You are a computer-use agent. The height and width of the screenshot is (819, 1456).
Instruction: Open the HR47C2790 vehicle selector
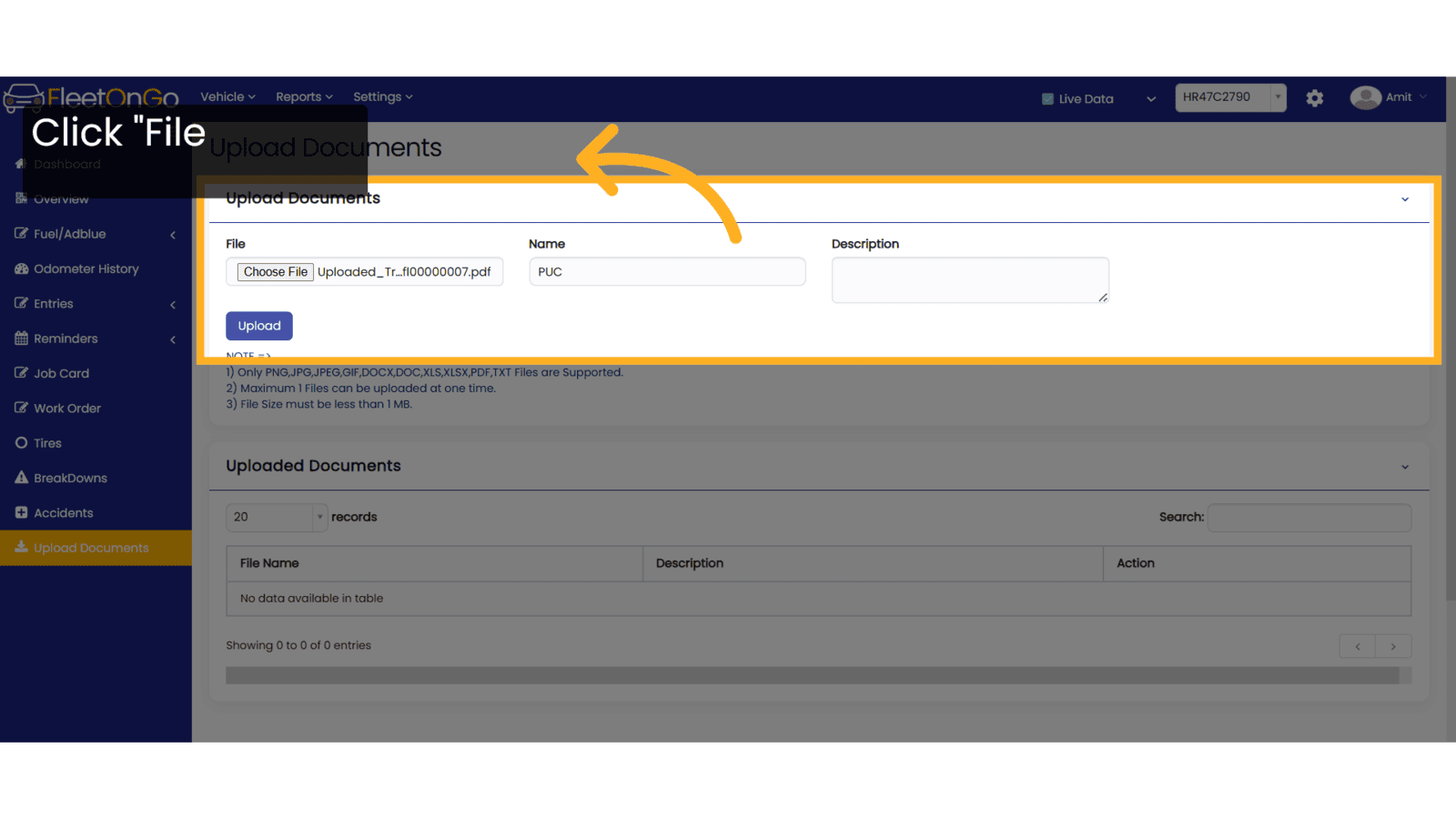(1230, 97)
